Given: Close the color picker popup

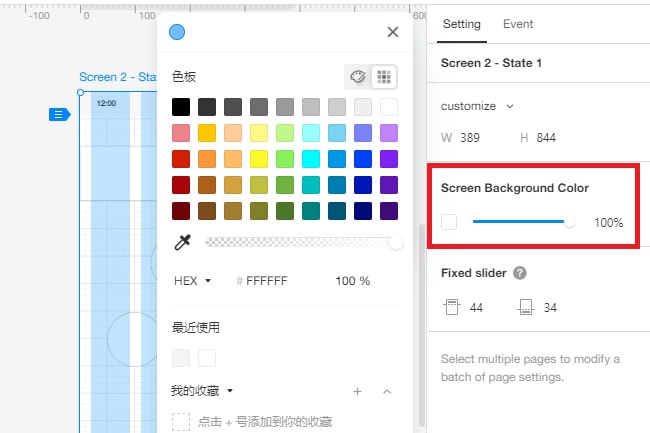Looking at the screenshot, I should coord(393,32).
